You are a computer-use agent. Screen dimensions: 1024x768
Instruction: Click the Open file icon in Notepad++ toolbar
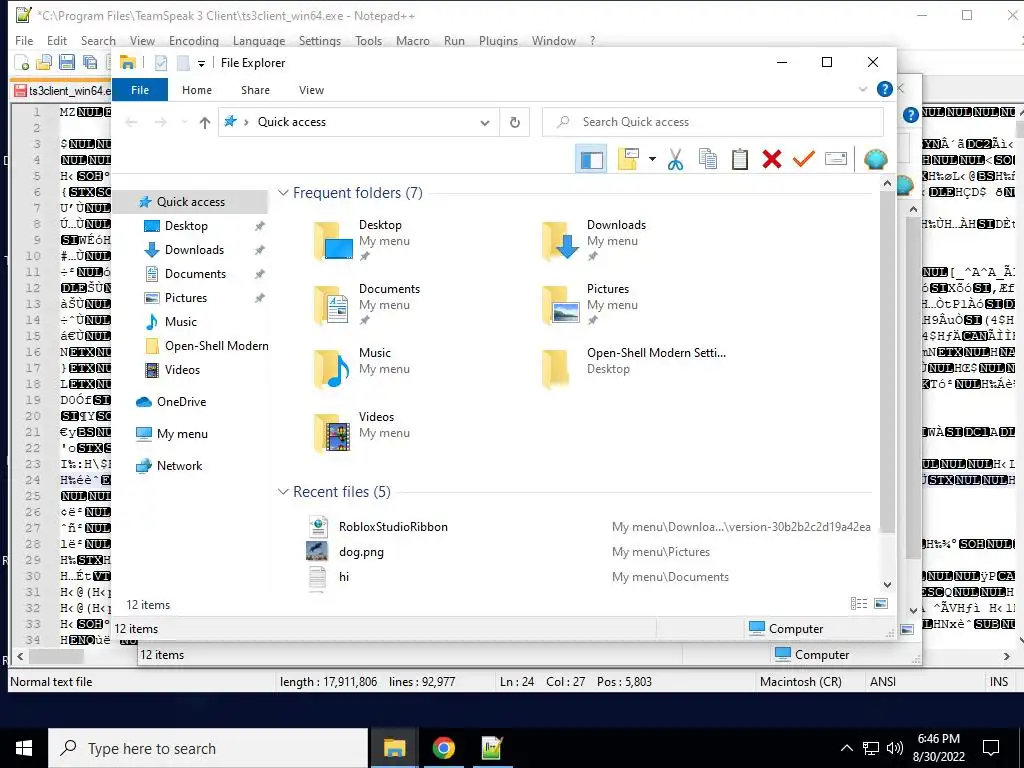44,63
